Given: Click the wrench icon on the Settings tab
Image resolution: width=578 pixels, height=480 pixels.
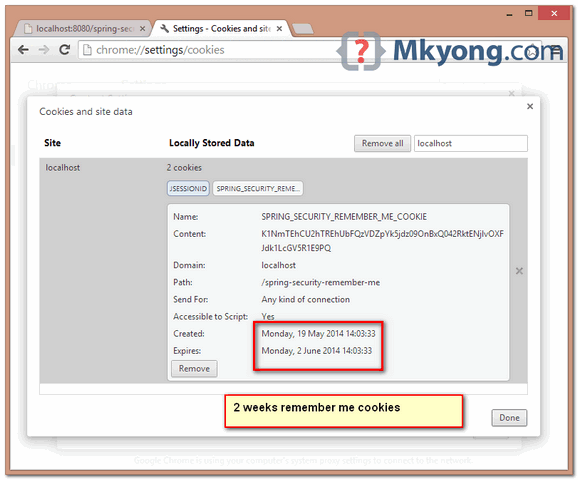Looking at the screenshot, I should coord(164,28).
